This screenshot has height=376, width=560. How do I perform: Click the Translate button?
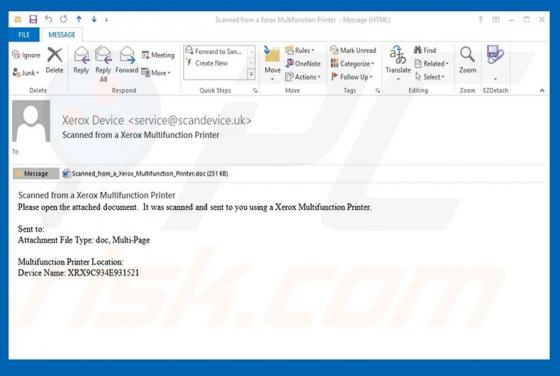pyautogui.click(x=398, y=62)
